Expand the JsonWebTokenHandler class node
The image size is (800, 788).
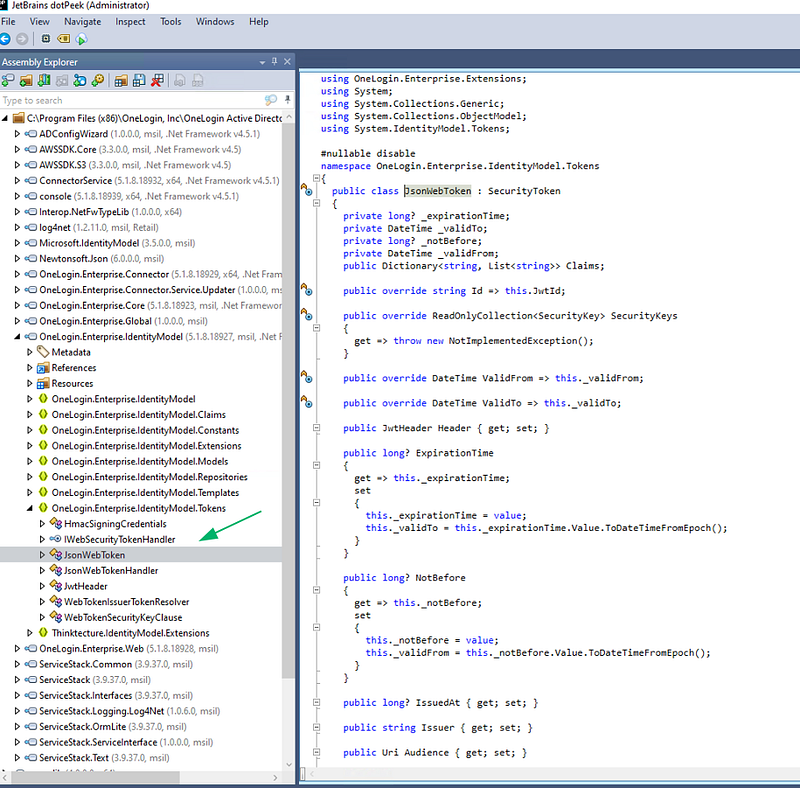[42, 571]
